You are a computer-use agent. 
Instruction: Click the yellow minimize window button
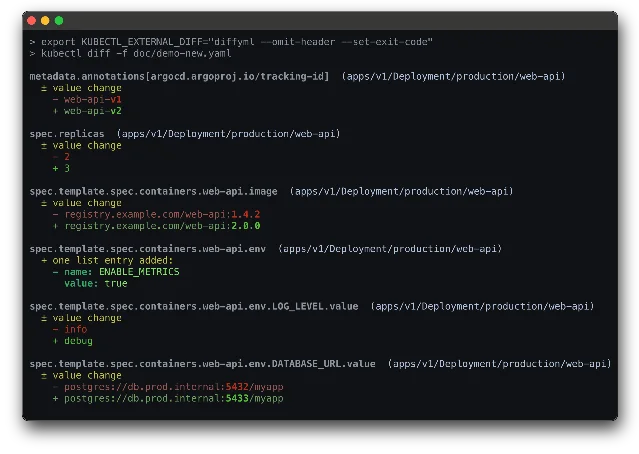click(x=45, y=21)
